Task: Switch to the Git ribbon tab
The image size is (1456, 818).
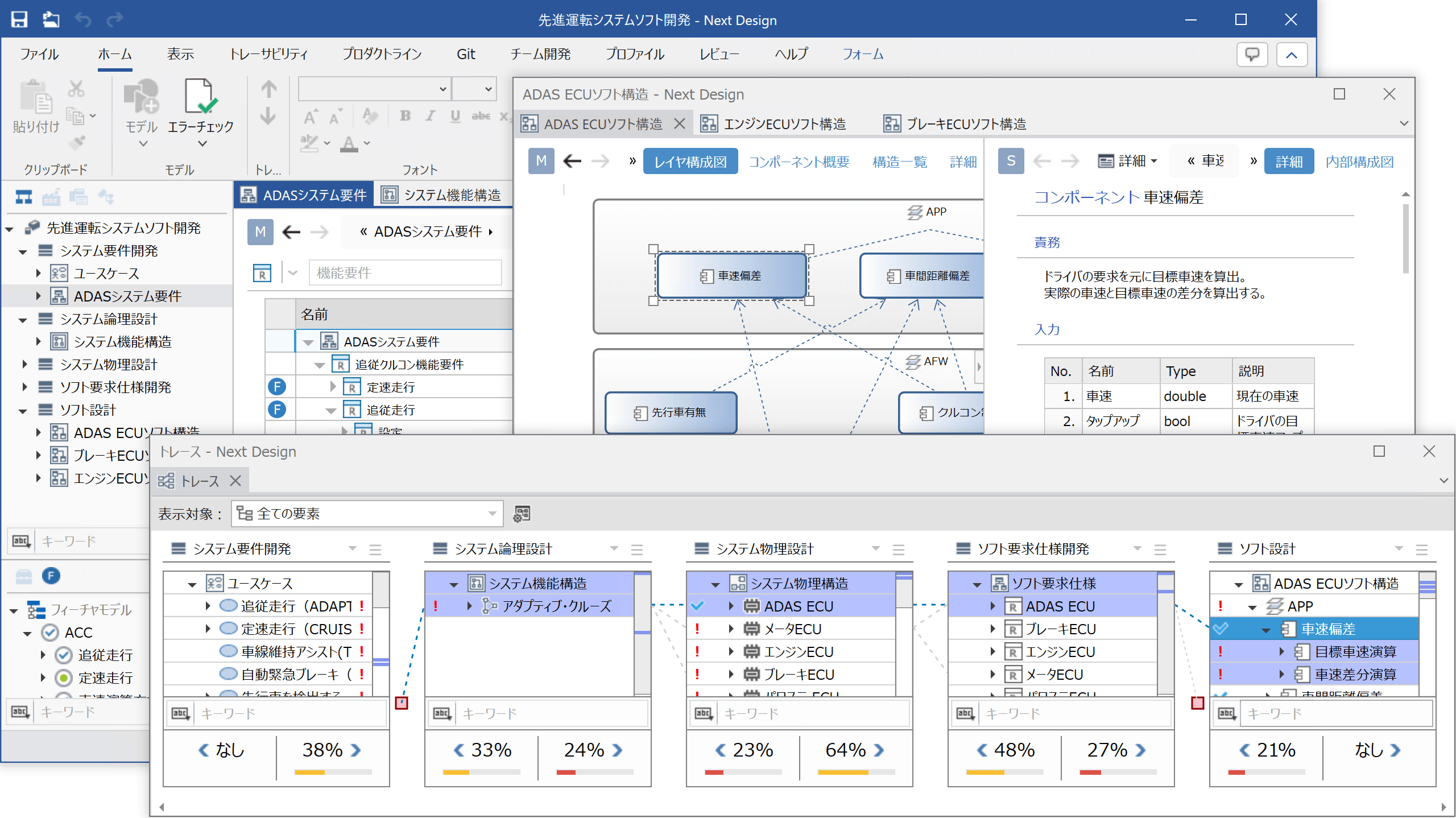Action: tap(466, 54)
